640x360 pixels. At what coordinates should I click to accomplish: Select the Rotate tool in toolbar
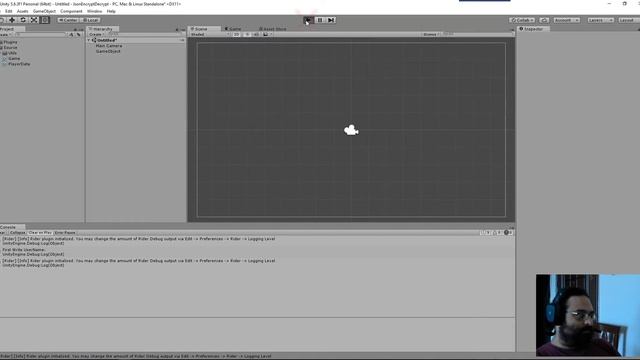click(x=23, y=20)
